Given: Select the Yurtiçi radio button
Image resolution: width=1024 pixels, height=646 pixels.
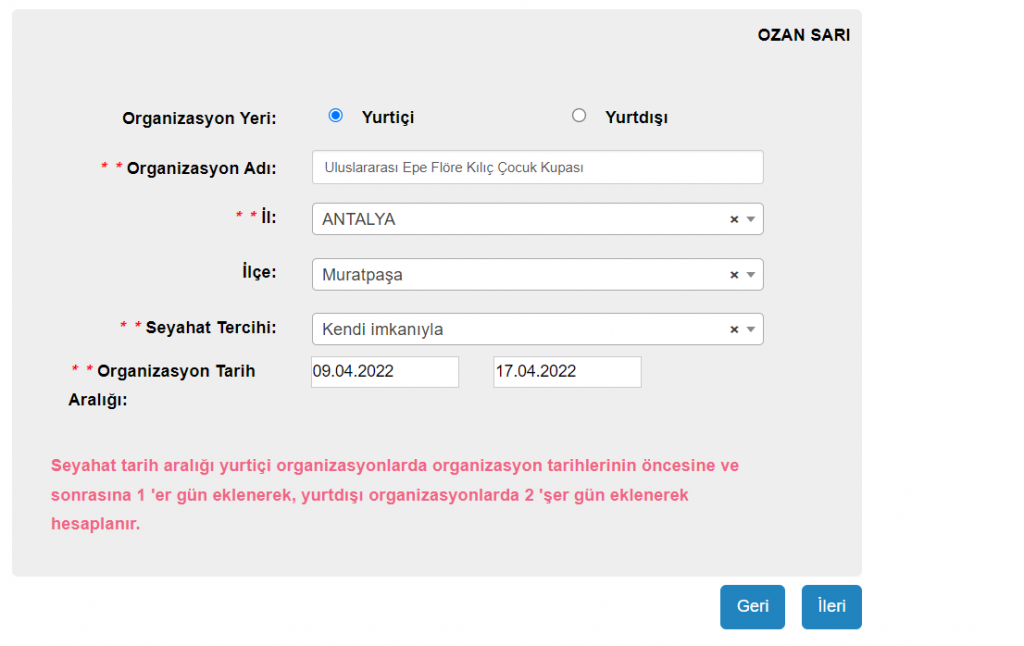Looking at the screenshot, I should click(x=336, y=115).
